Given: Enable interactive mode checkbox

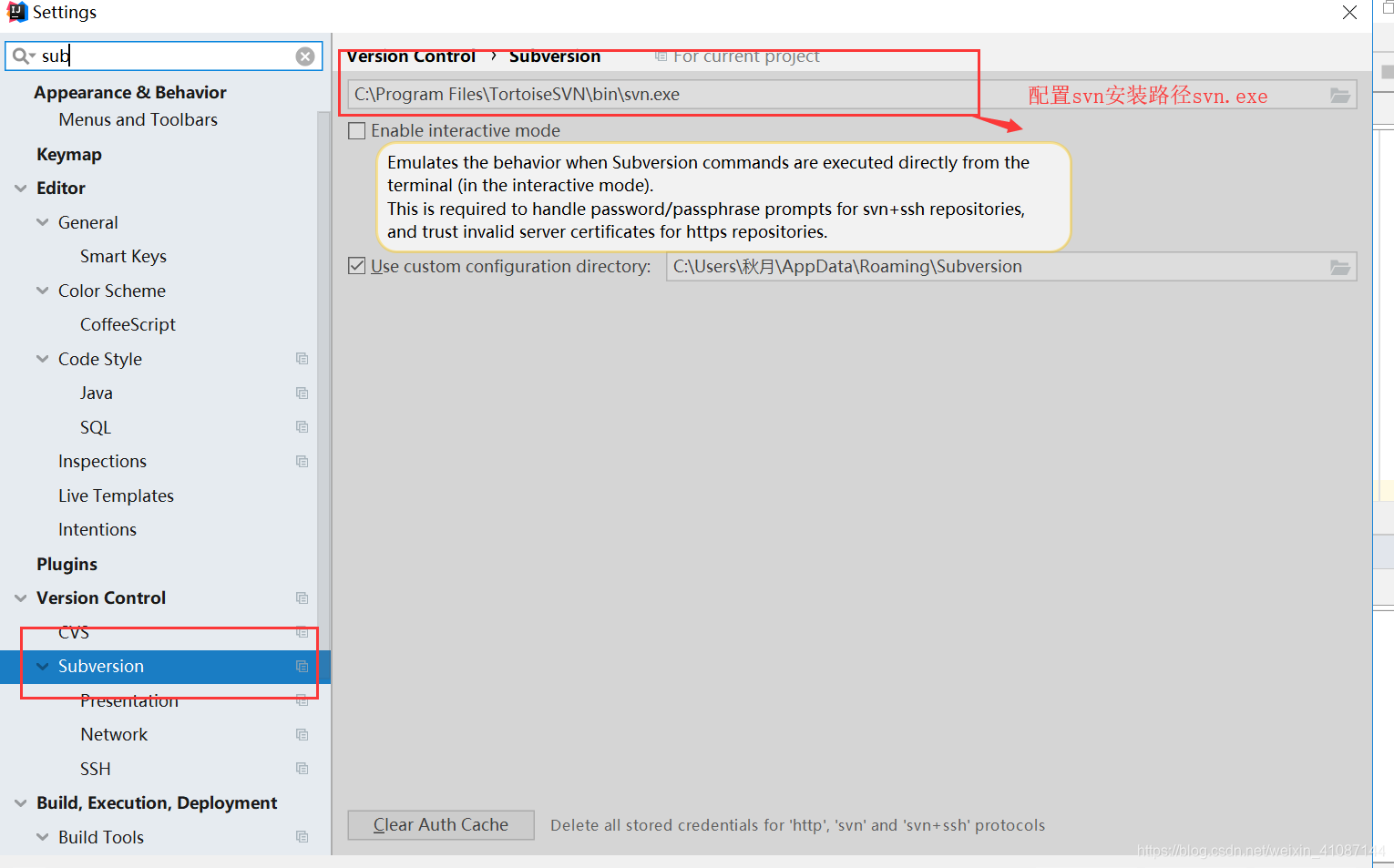Looking at the screenshot, I should [x=357, y=131].
